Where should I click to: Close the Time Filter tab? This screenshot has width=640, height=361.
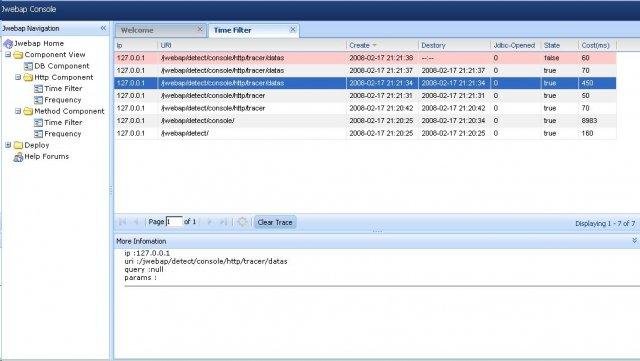tap(293, 29)
